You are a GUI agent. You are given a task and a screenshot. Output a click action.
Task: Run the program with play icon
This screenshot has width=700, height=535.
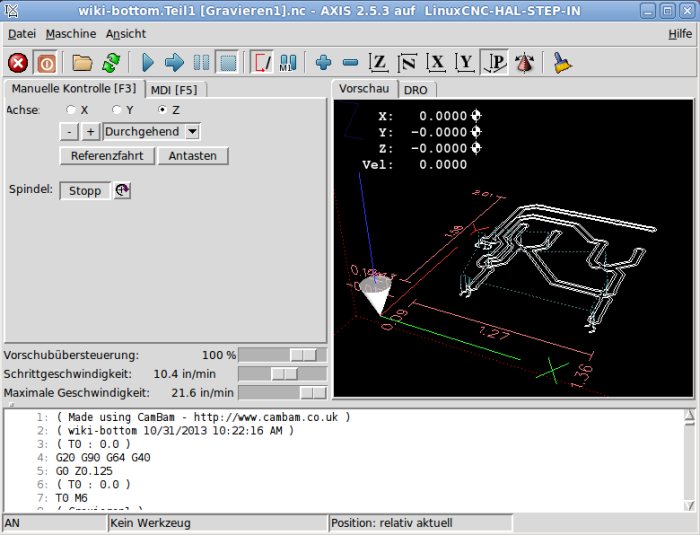[x=148, y=63]
